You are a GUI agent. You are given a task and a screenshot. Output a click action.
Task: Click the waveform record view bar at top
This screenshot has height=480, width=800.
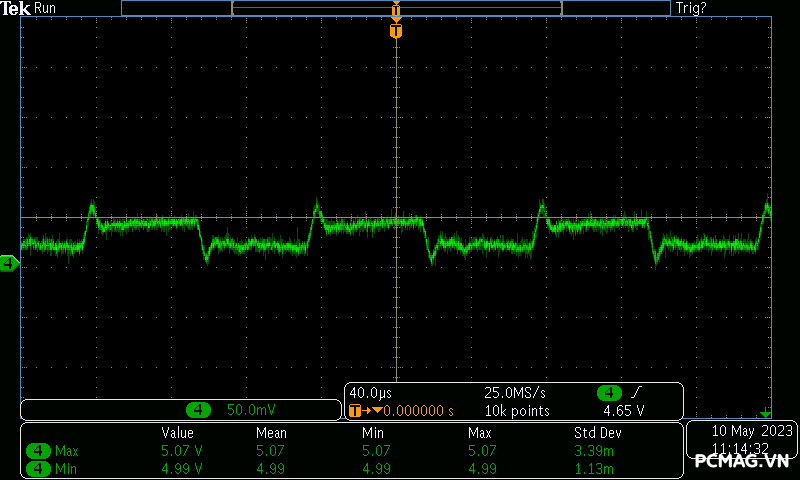(x=396, y=8)
